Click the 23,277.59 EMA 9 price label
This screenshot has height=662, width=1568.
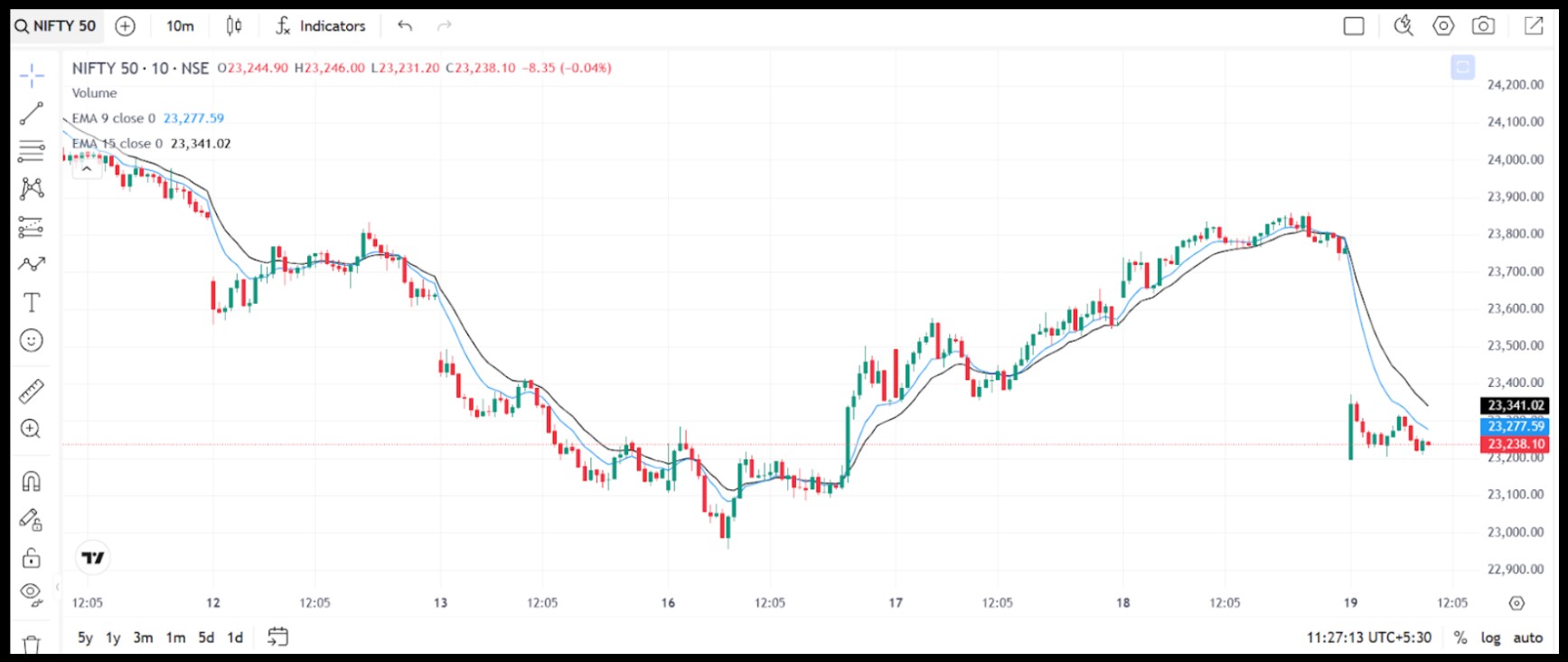coord(1514,426)
